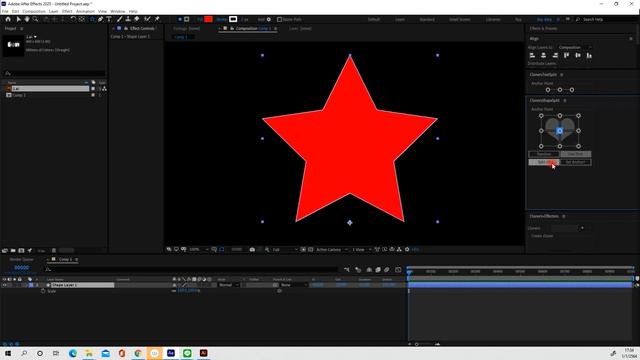Toggle the Scale constrain proportions link

[173, 291]
